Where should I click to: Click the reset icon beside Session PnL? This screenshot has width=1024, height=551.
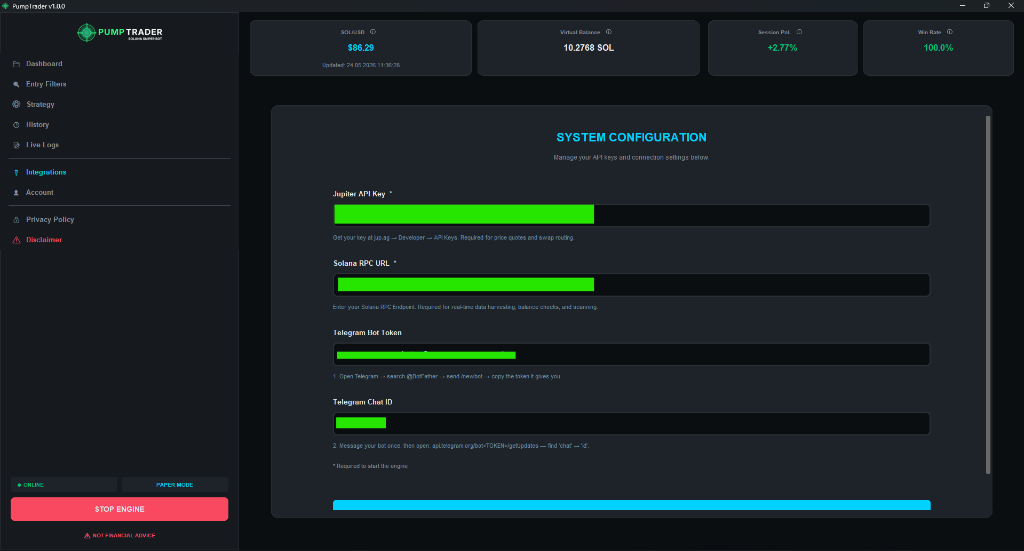(x=799, y=31)
